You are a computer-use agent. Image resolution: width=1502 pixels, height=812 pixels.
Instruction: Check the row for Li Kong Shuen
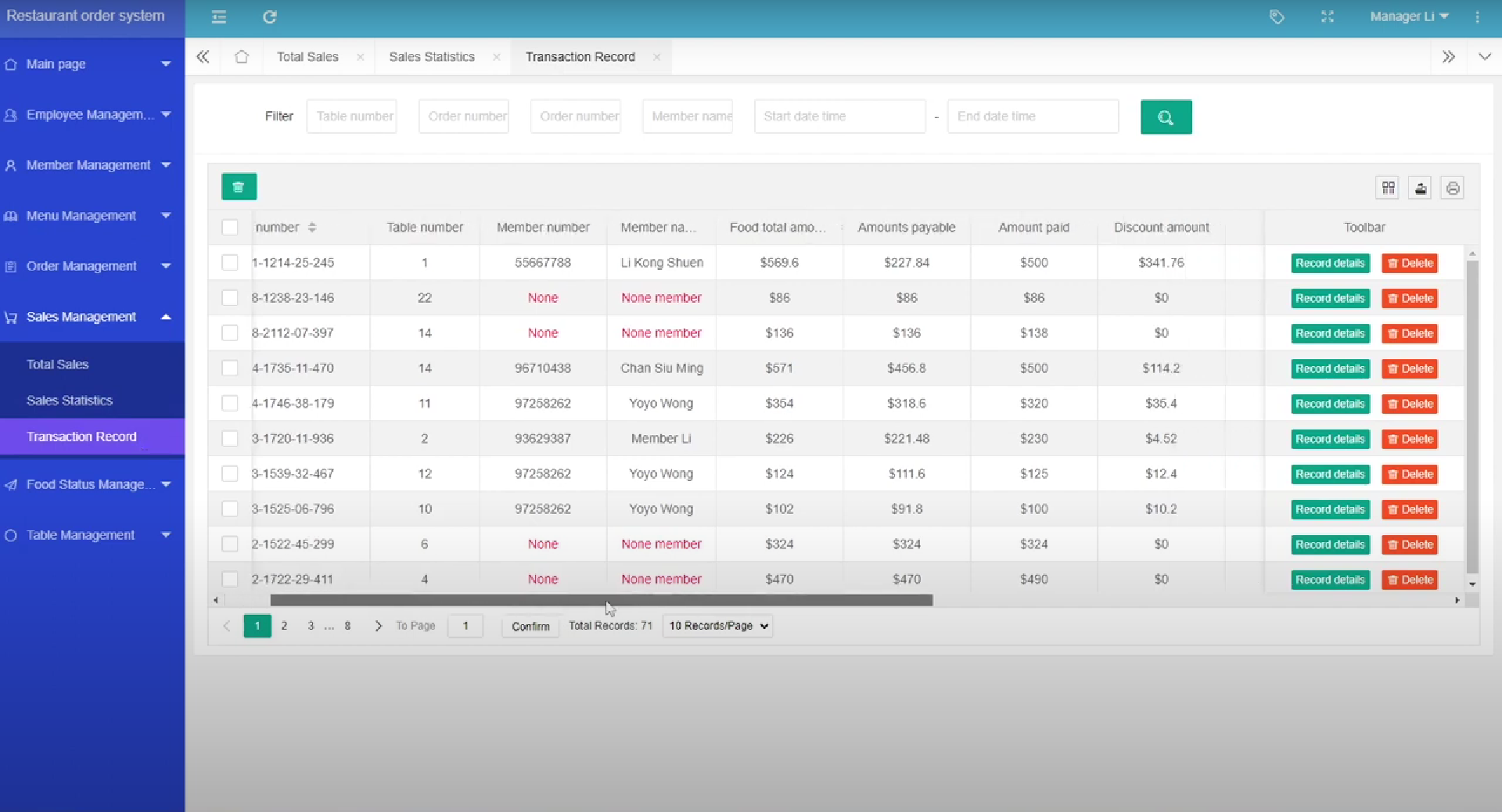(x=230, y=263)
